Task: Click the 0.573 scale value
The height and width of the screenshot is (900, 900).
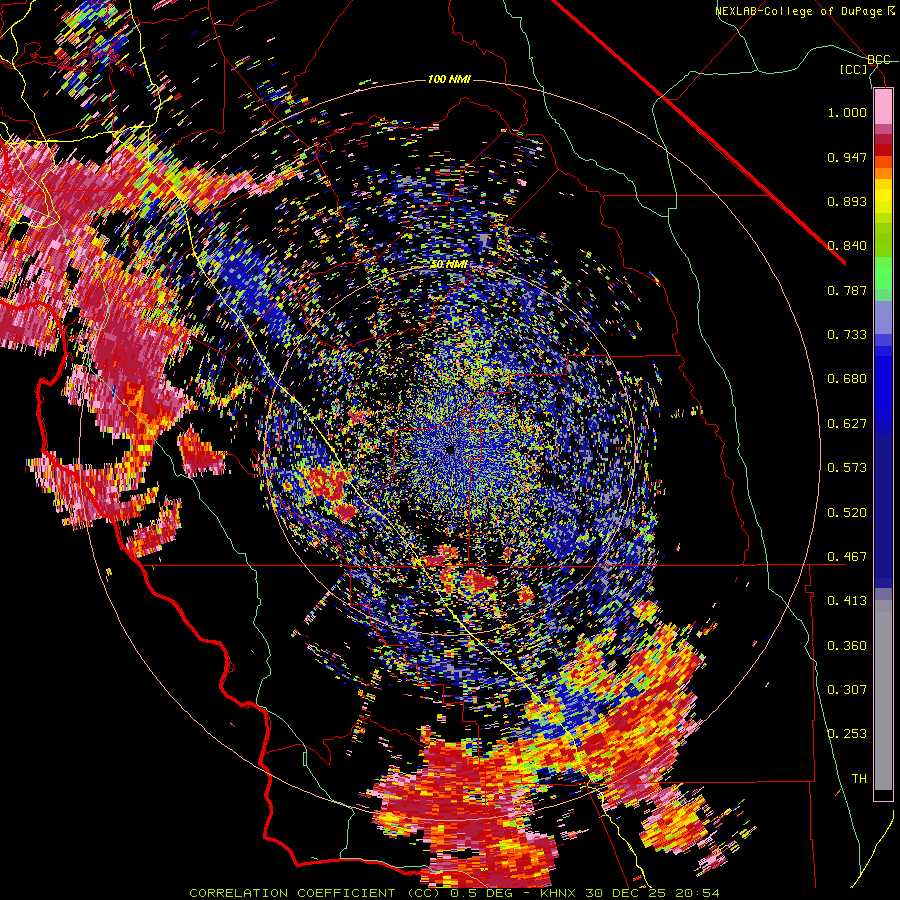Action: coord(847,468)
